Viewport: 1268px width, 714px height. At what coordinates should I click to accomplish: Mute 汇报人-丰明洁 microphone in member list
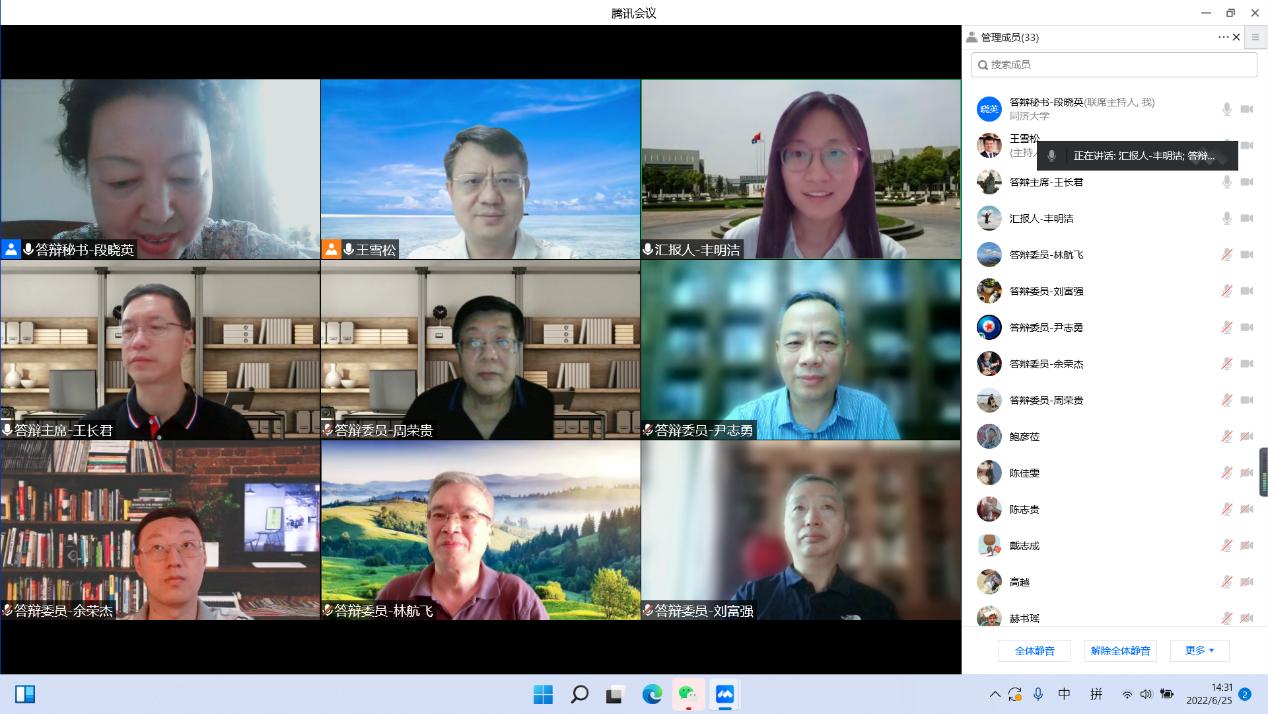click(1226, 218)
